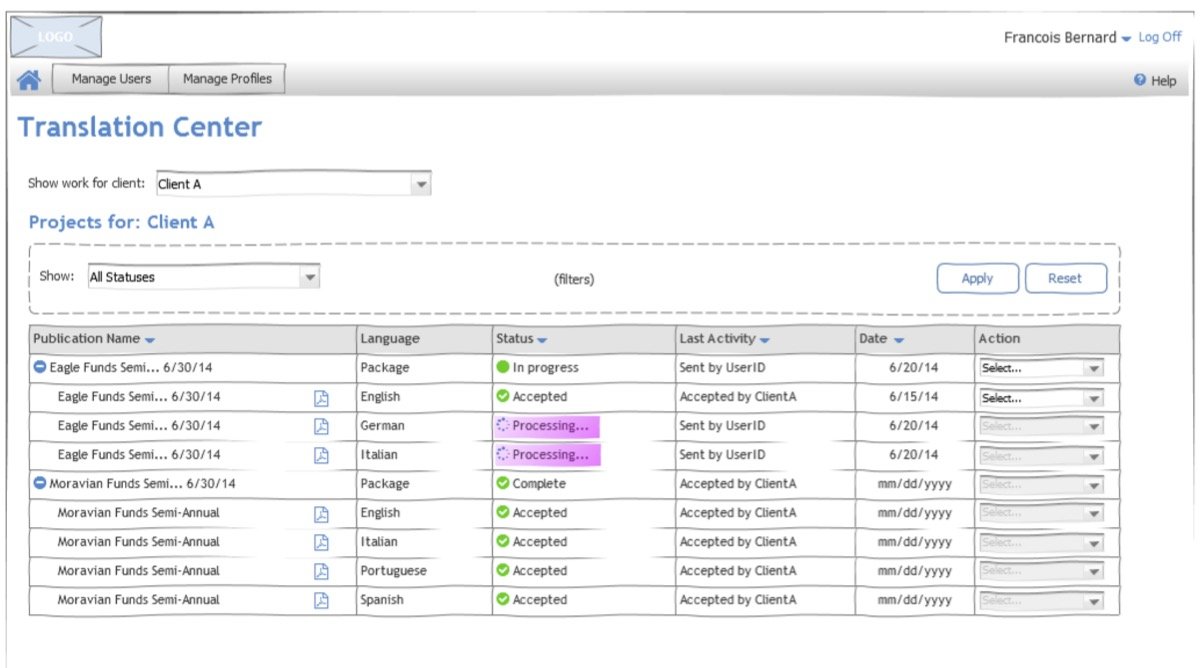Click Sent by UserID in German row
The width and height of the screenshot is (1200, 668).
(x=722, y=425)
